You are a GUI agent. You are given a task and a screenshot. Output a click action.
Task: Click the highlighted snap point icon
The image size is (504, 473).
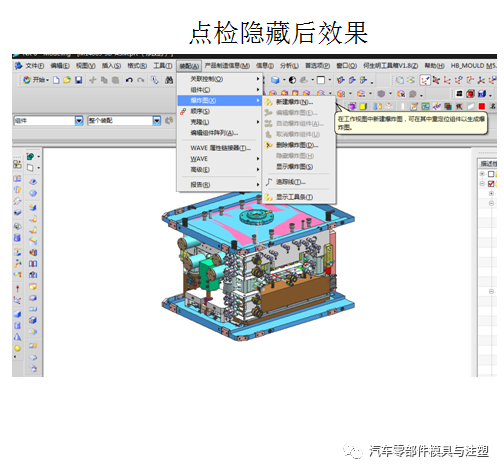[425, 80]
